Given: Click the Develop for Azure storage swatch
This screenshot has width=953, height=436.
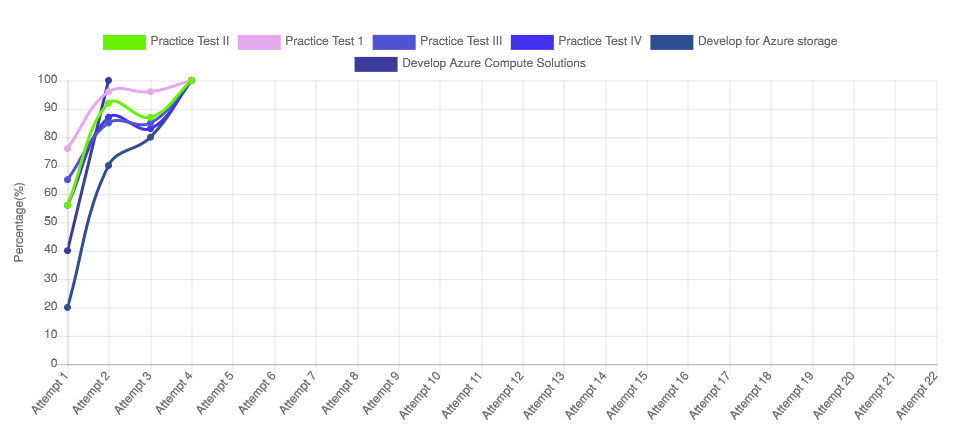Looking at the screenshot, I should point(672,42).
